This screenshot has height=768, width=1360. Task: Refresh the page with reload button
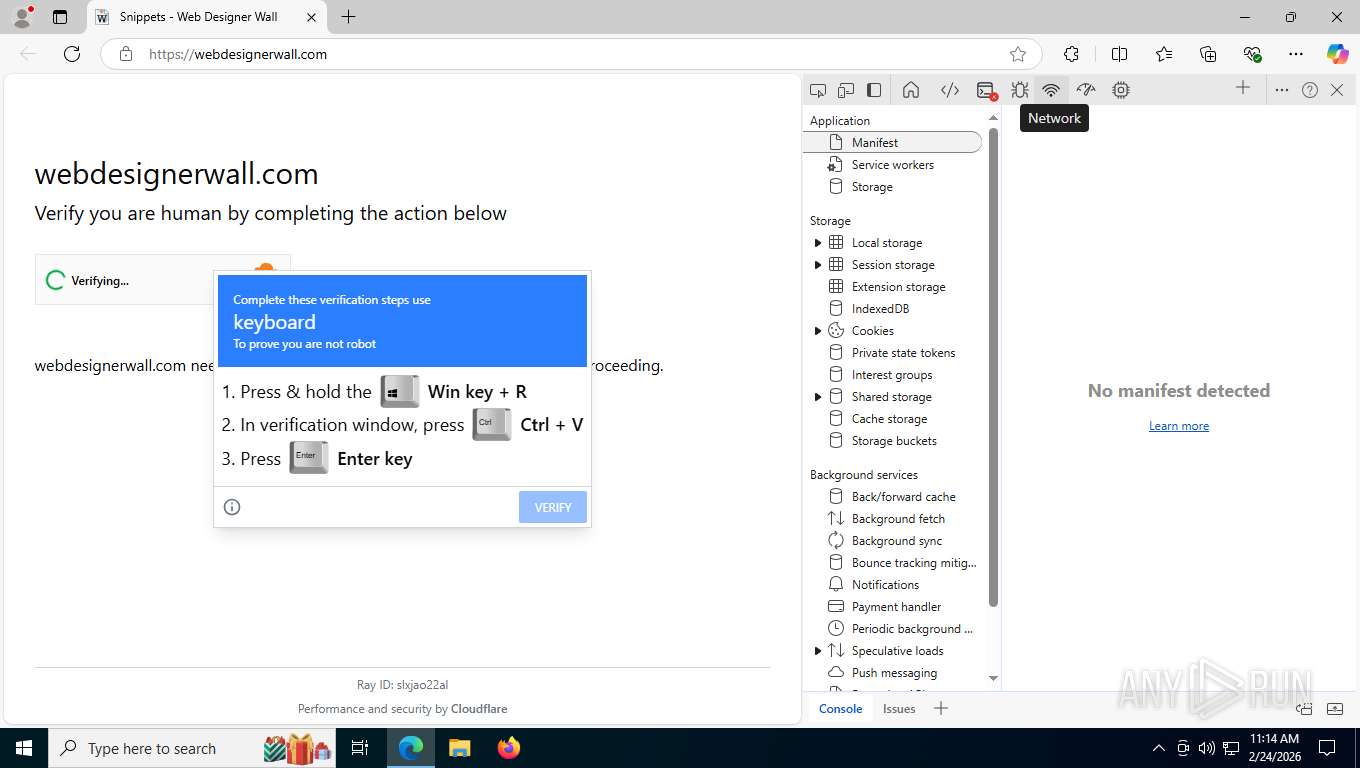(72, 54)
